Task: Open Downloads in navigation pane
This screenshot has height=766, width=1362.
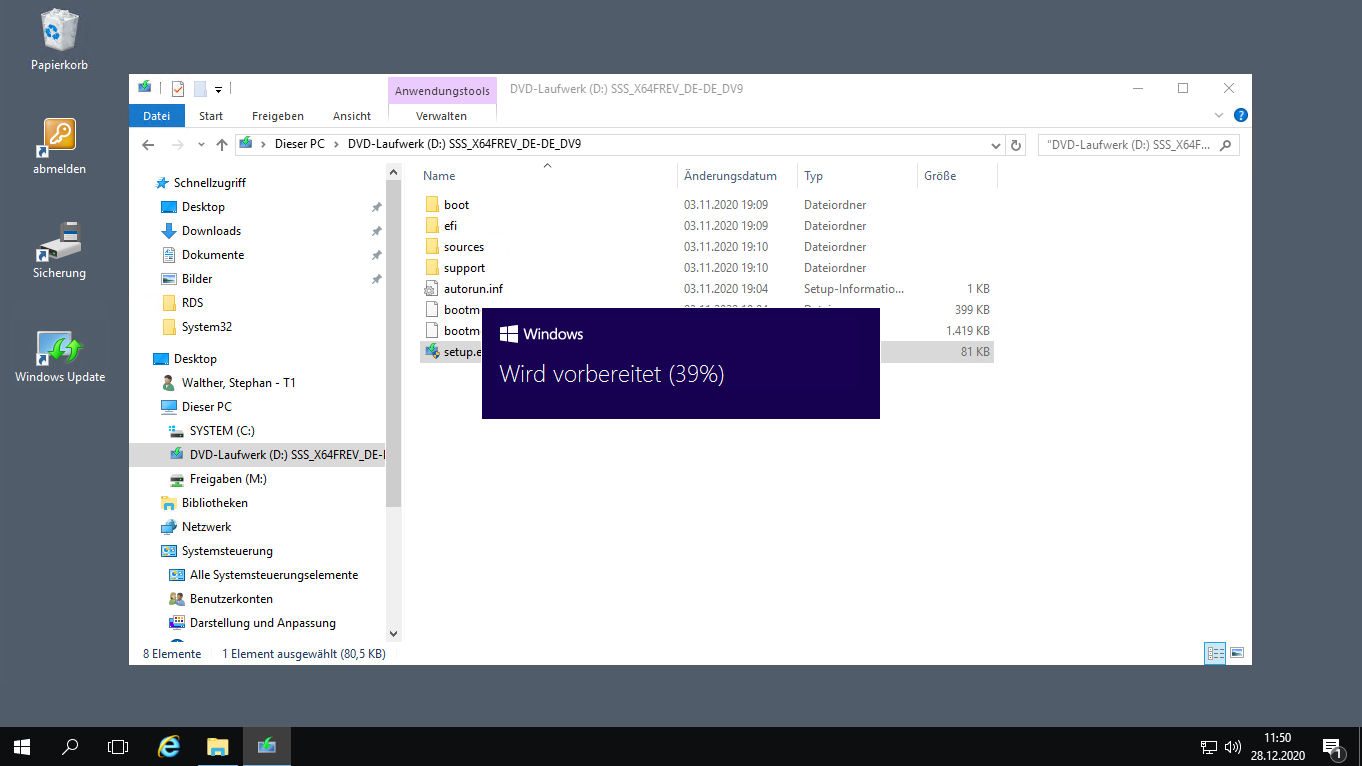Action: [211, 231]
